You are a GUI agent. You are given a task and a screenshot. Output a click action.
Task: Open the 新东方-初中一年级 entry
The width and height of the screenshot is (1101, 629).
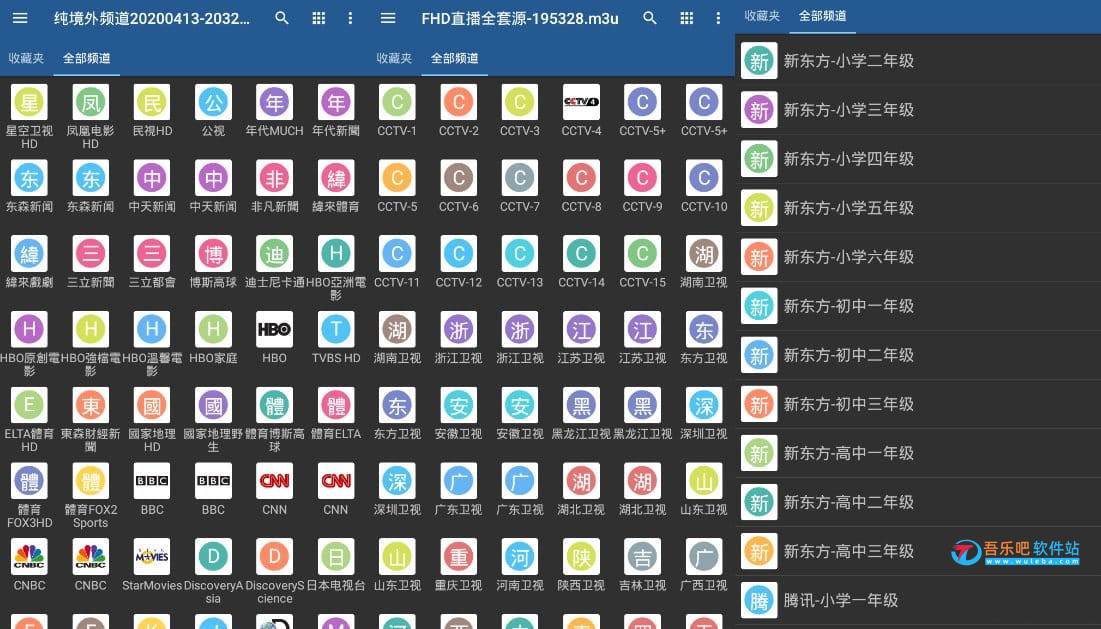click(918, 306)
